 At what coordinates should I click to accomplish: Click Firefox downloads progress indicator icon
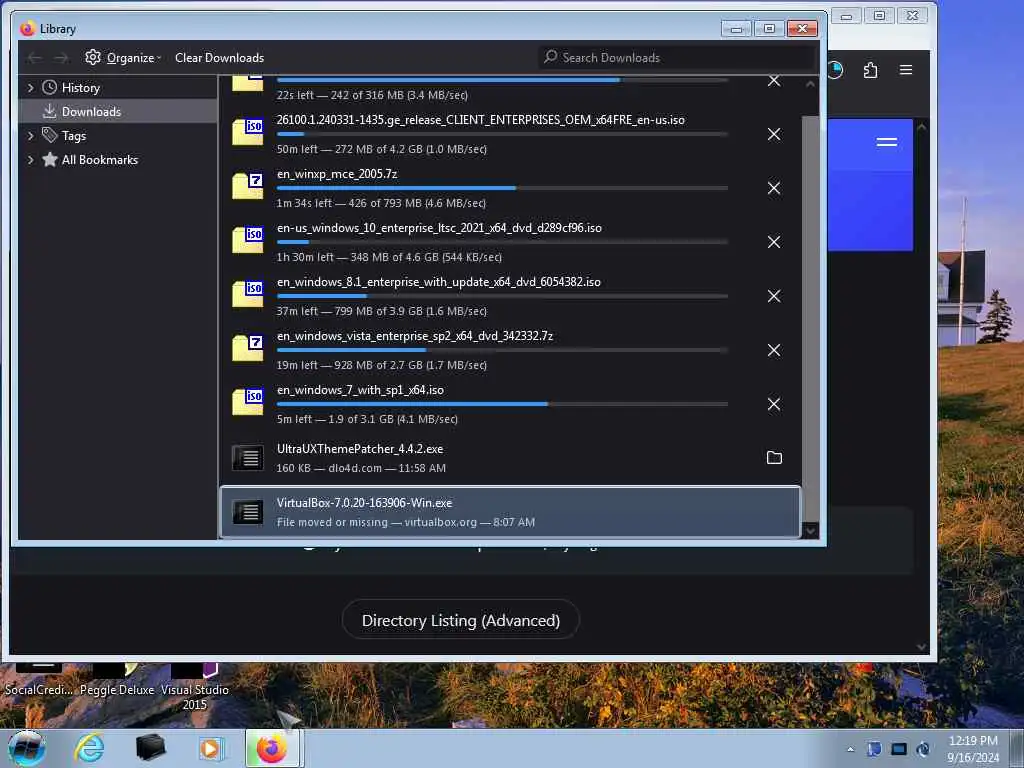pyautogui.click(x=835, y=70)
